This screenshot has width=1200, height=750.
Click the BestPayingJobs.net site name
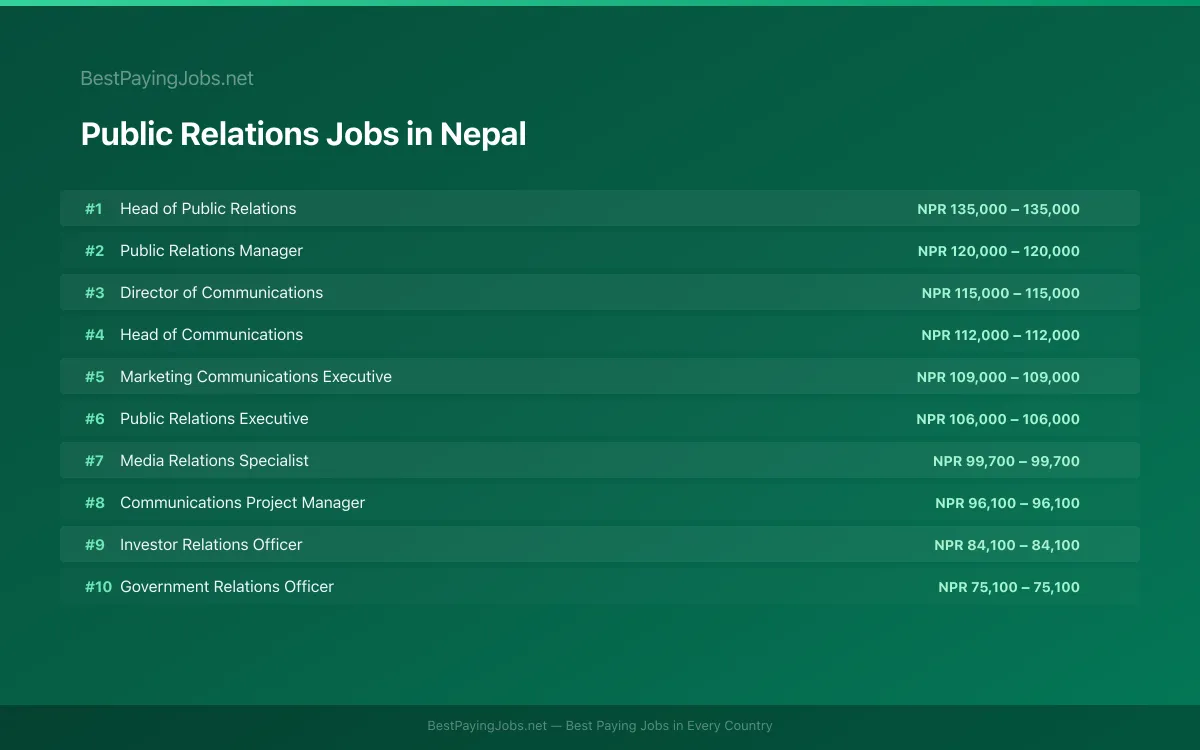tap(167, 78)
